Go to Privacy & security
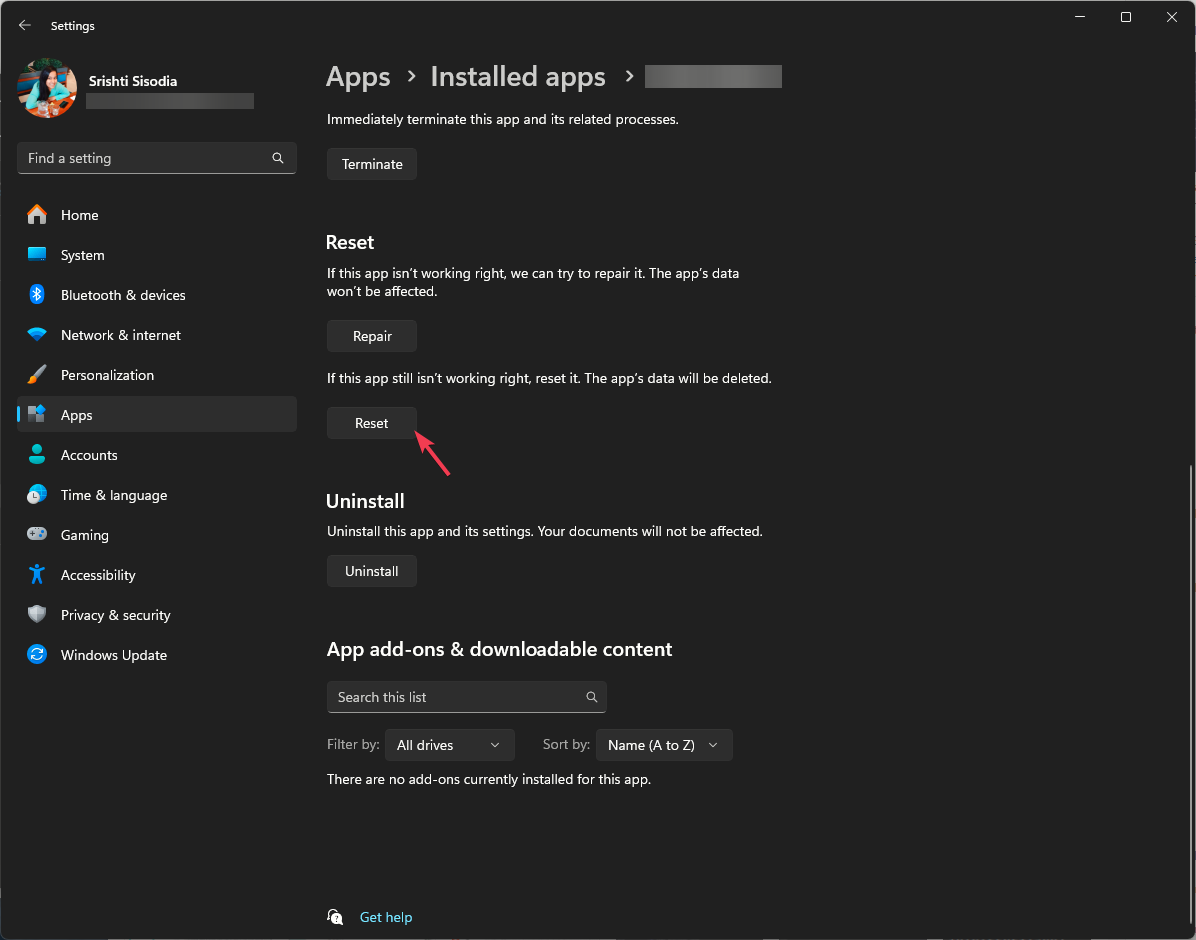The image size is (1196, 940). pos(156,615)
